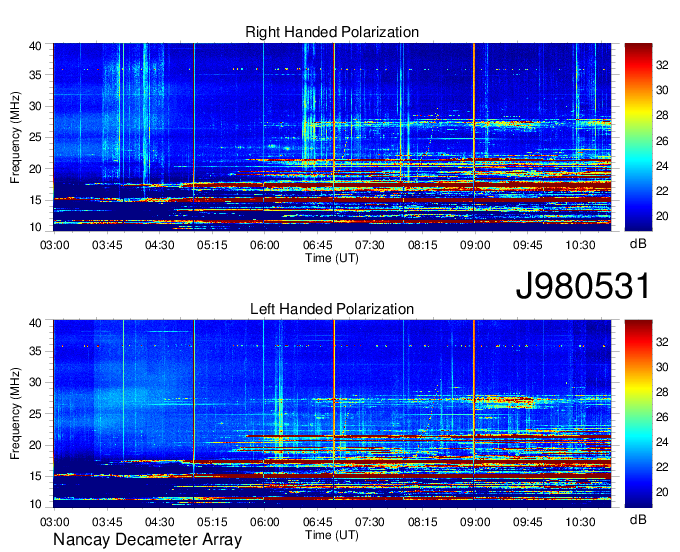Click the 09:00 time tick of Left Handed plot
This screenshot has height=552, width=680.
[x=475, y=522]
